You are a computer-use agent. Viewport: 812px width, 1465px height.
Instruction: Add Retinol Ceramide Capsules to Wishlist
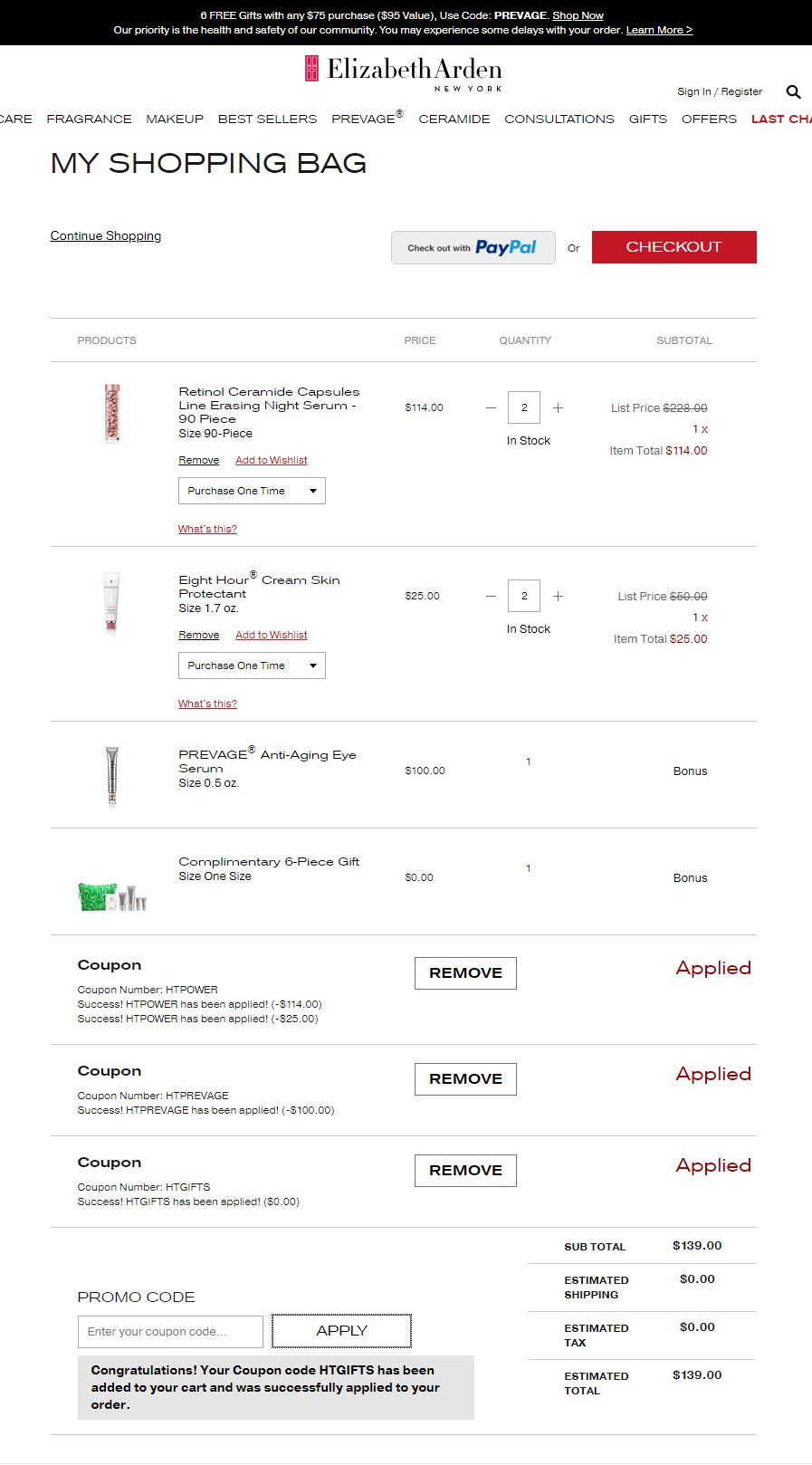tap(271, 461)
